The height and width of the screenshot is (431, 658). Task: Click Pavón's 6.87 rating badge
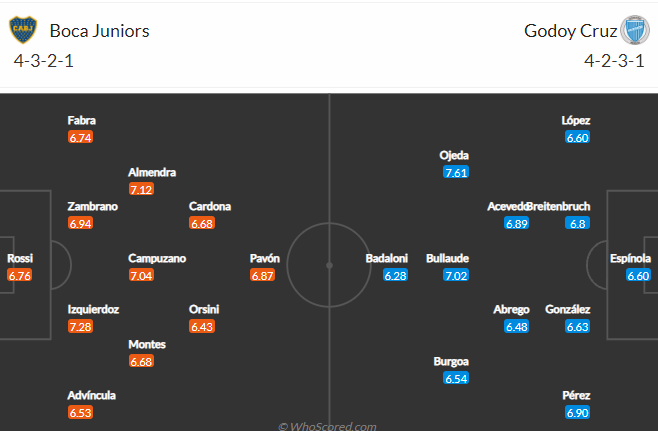point(262,275)
